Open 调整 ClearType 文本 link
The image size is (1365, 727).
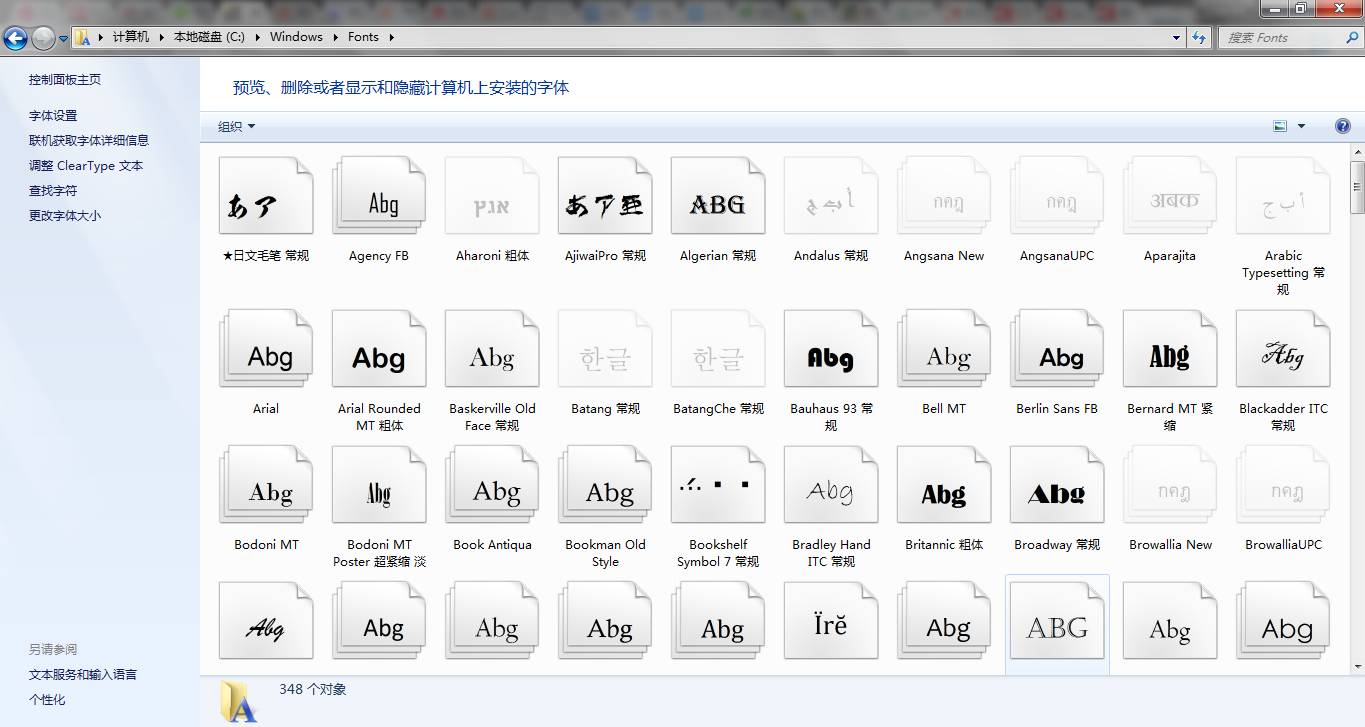(86, 166)
